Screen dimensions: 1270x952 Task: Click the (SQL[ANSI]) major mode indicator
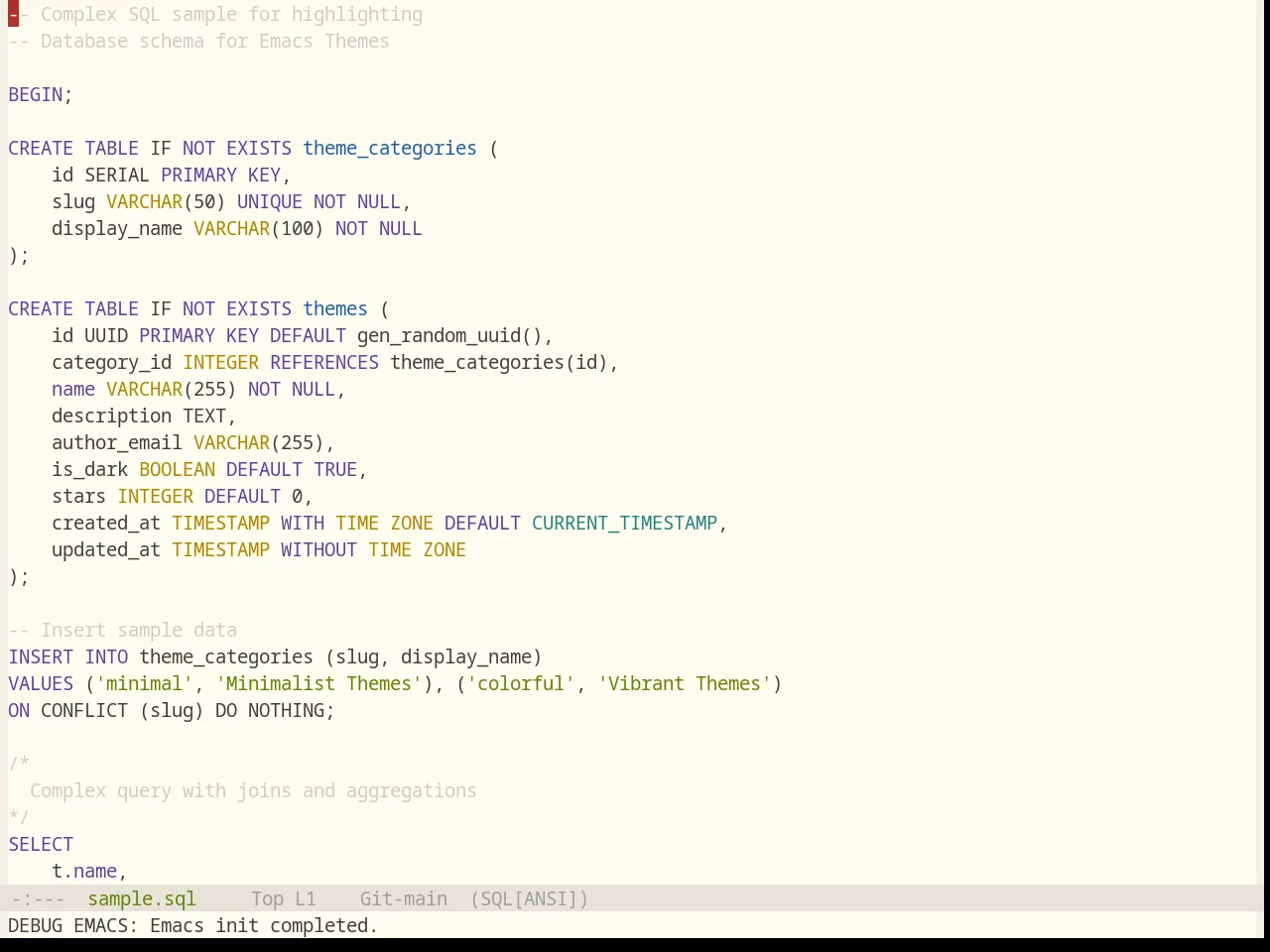(x=529, y=898)
